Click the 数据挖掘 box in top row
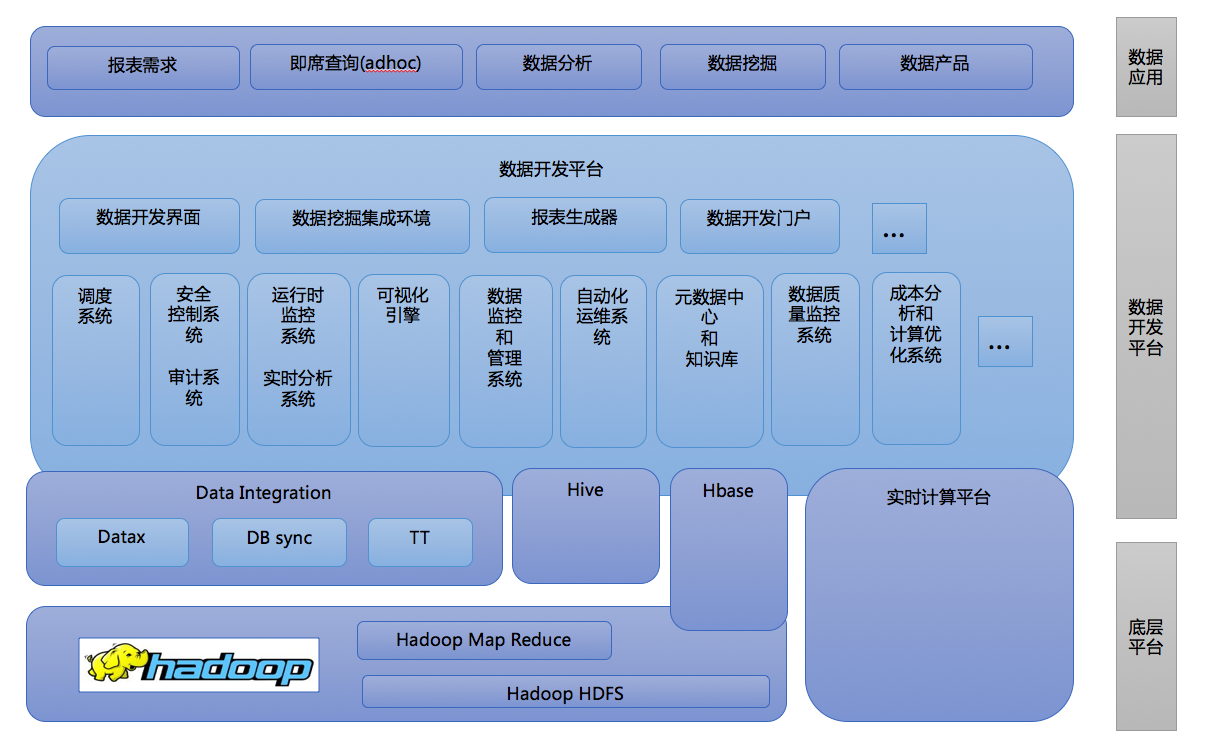This screenshot has width=1214, height=740. 742,66
